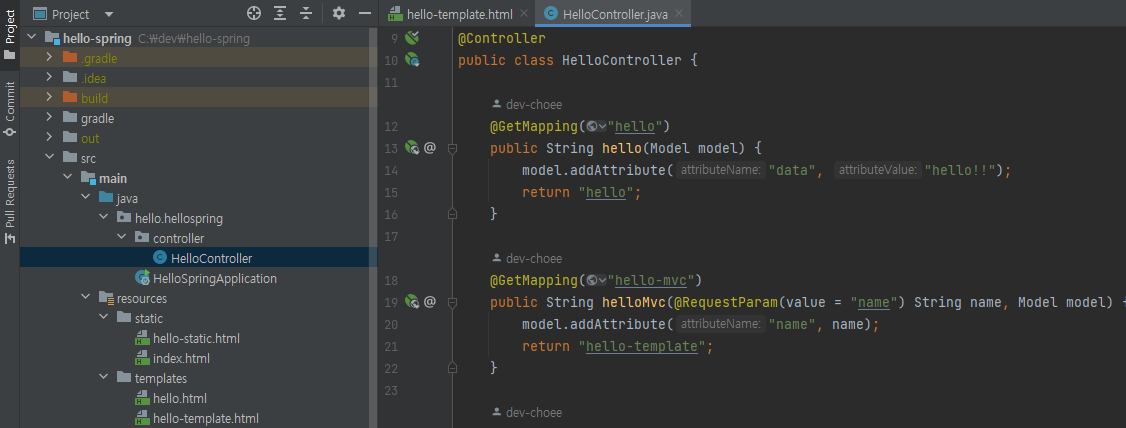This screenshot has height=428, width=1126.
Task: Collapse the resources folder
Action: (x=85, y=298)
